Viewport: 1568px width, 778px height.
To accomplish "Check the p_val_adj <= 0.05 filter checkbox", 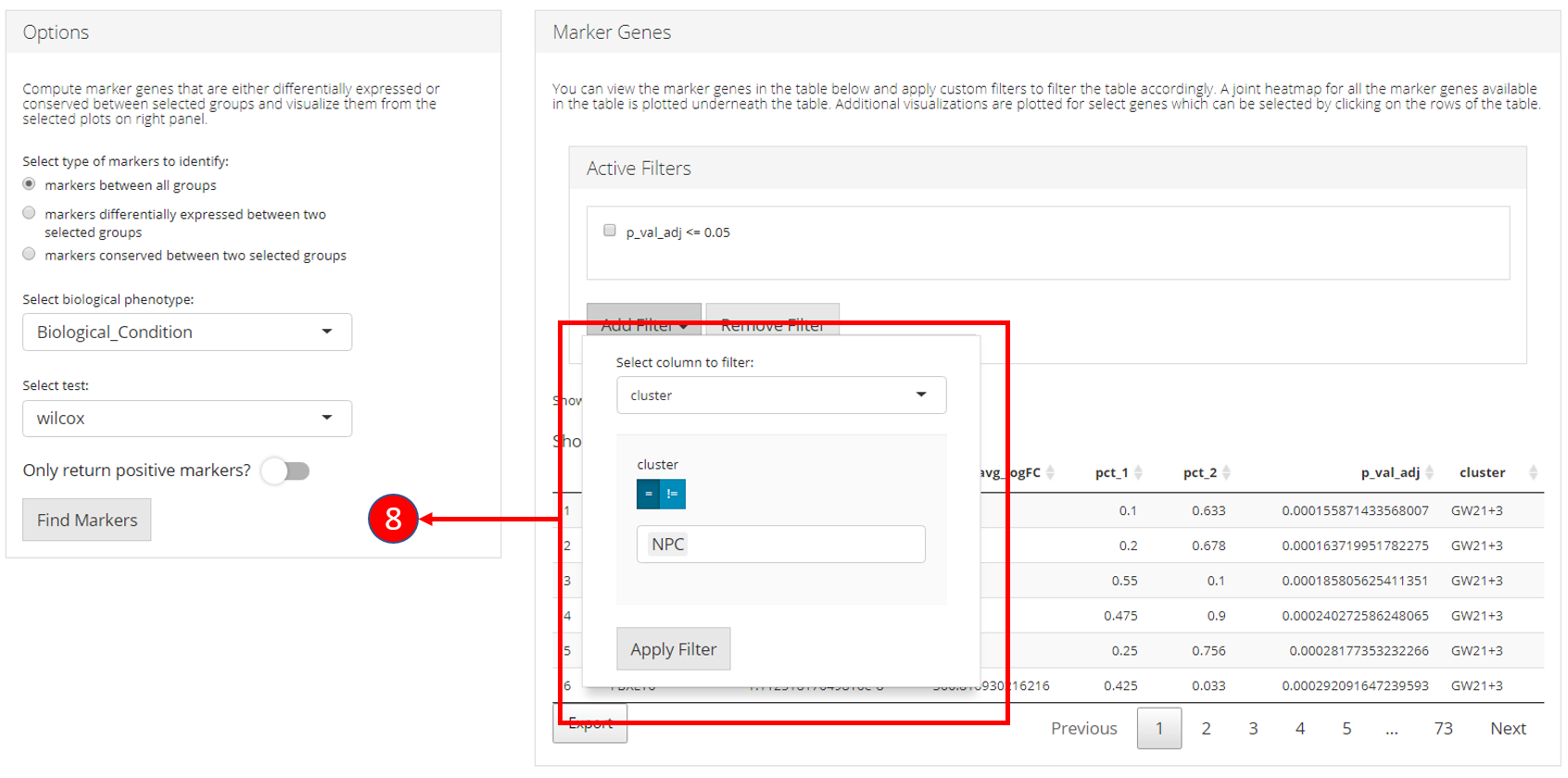I will (610, 231).
